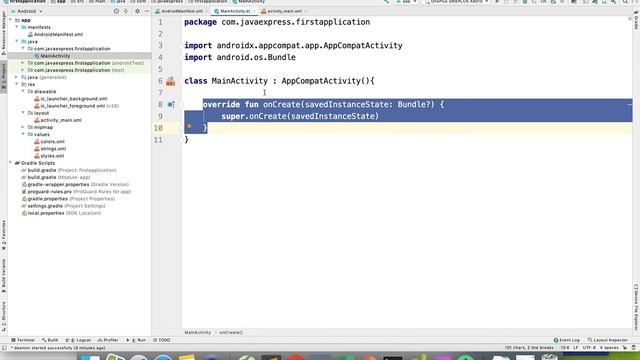
Task: Collapse the manifests folder
Action: [x=17, y=27]
